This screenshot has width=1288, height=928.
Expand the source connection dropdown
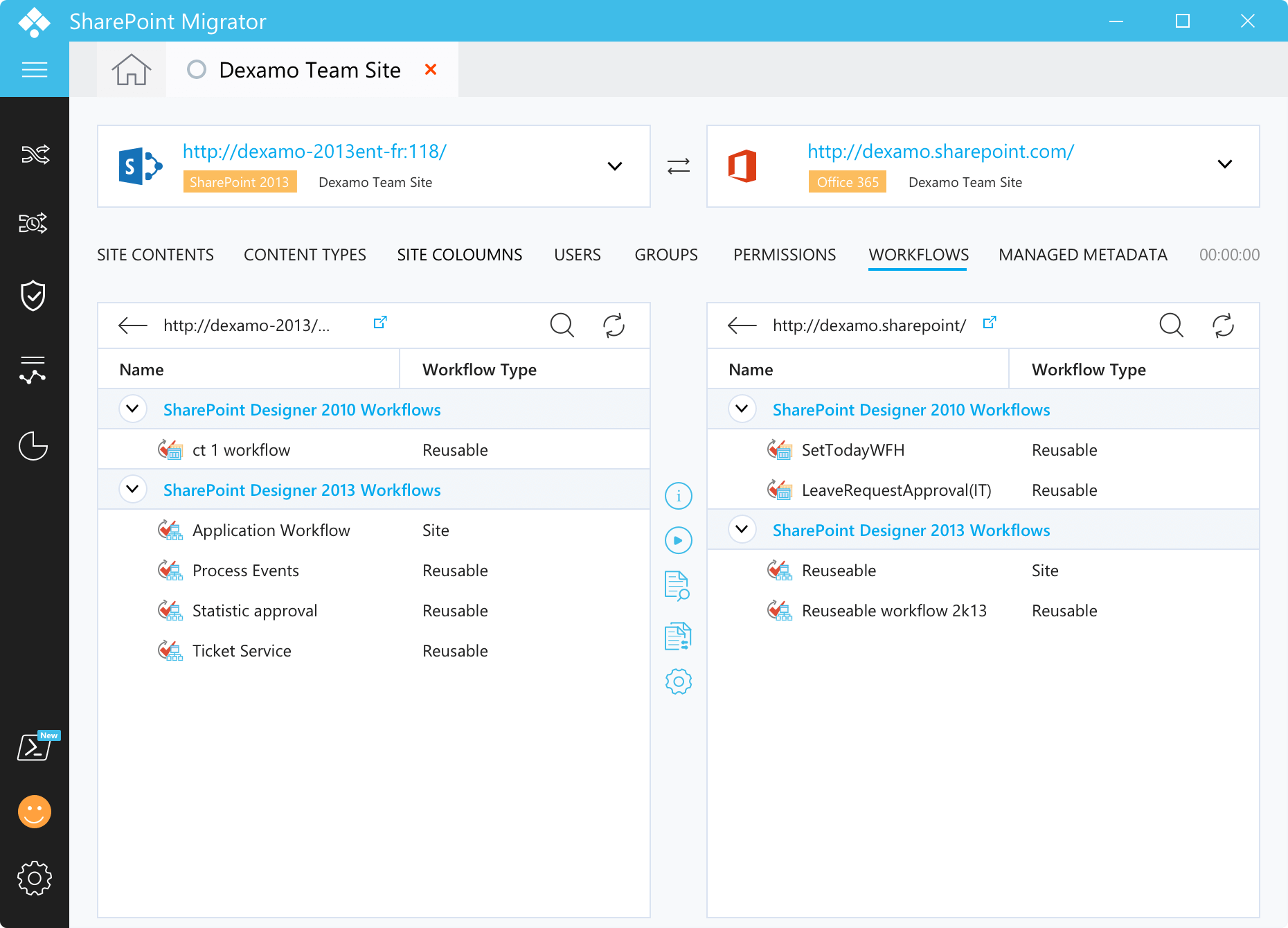click(615, 166)
